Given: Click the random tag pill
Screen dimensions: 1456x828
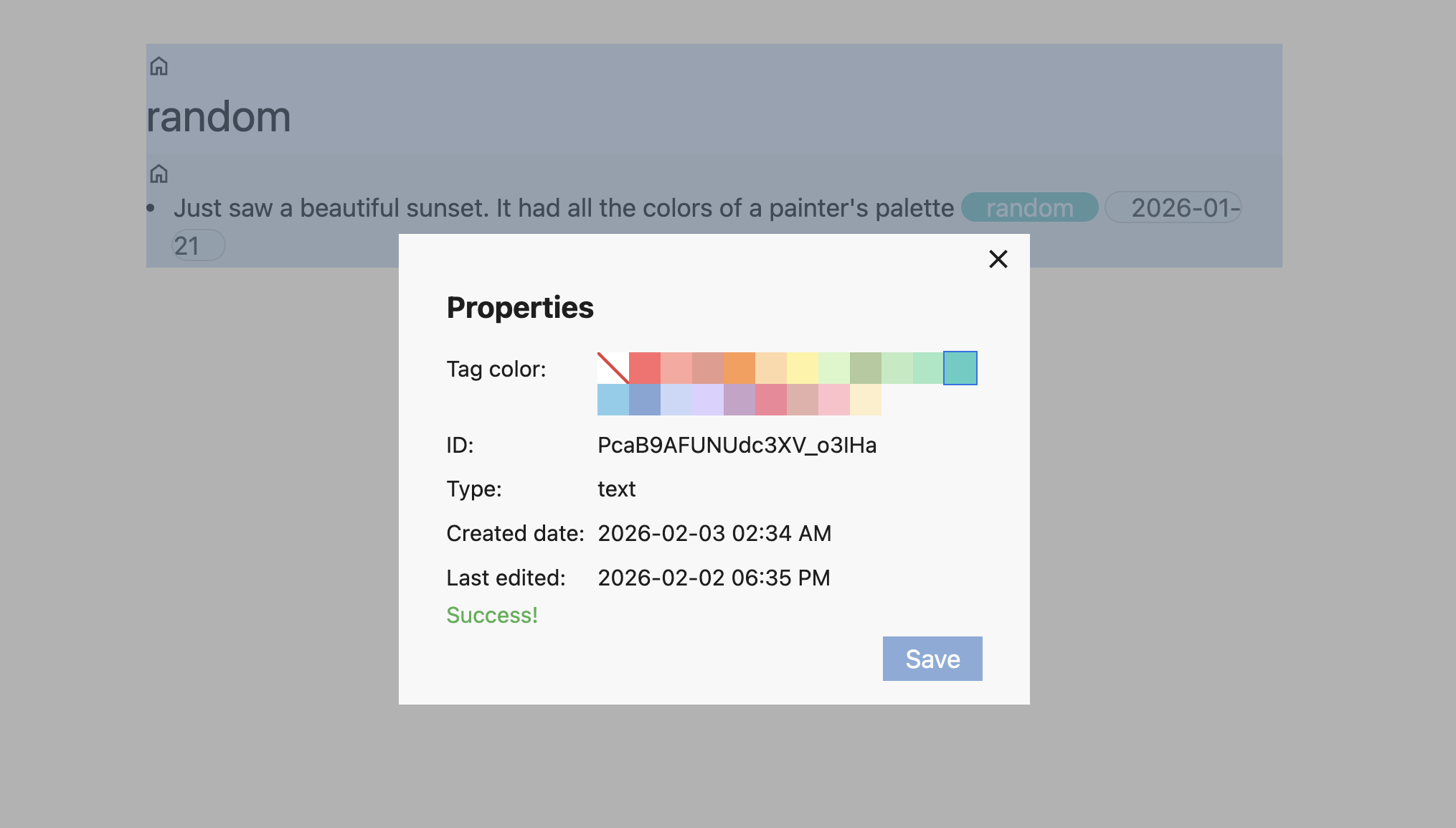Looking at the screenshot, I should click(1029, 208).
